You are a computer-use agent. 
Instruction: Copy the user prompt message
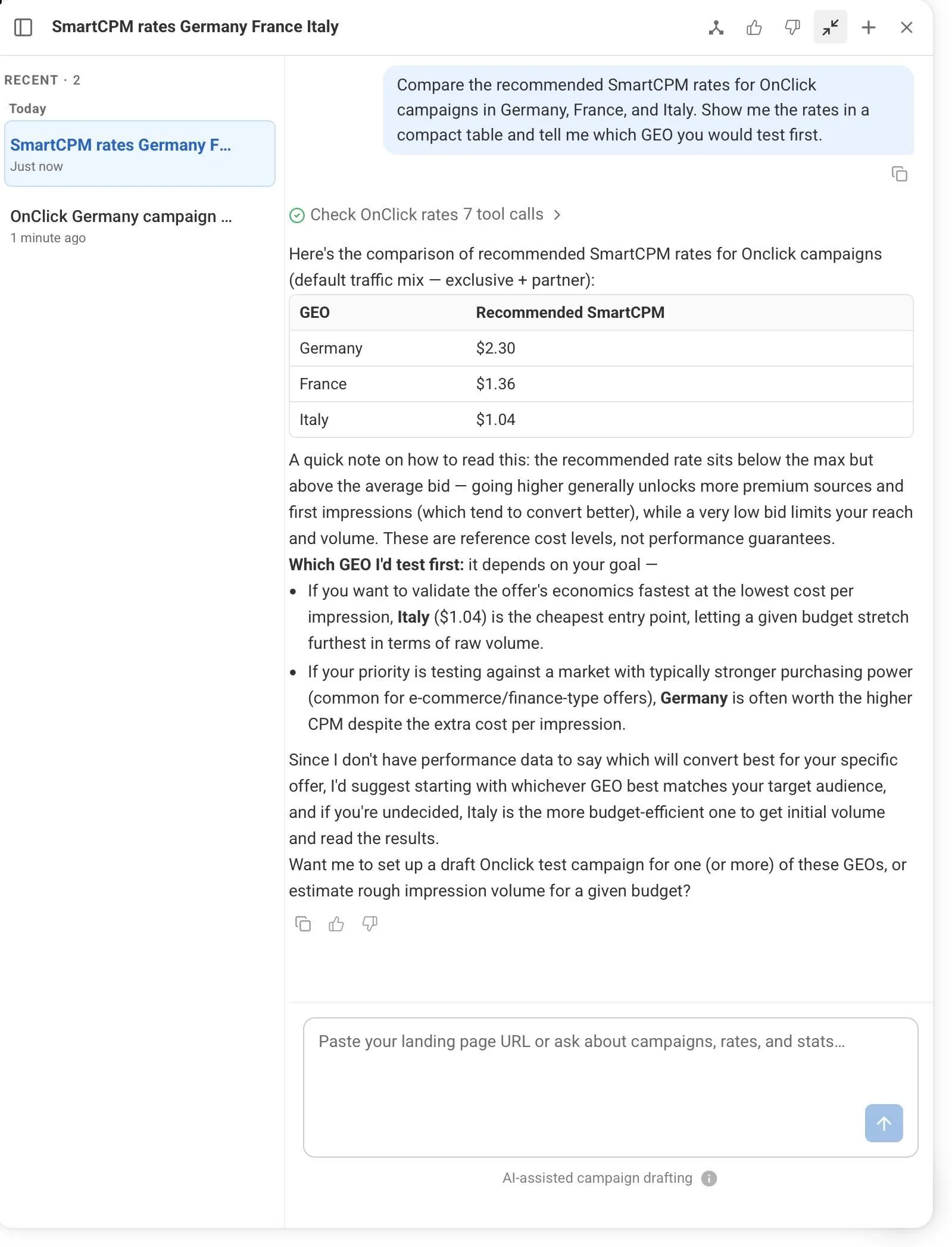tap(900, 174)
